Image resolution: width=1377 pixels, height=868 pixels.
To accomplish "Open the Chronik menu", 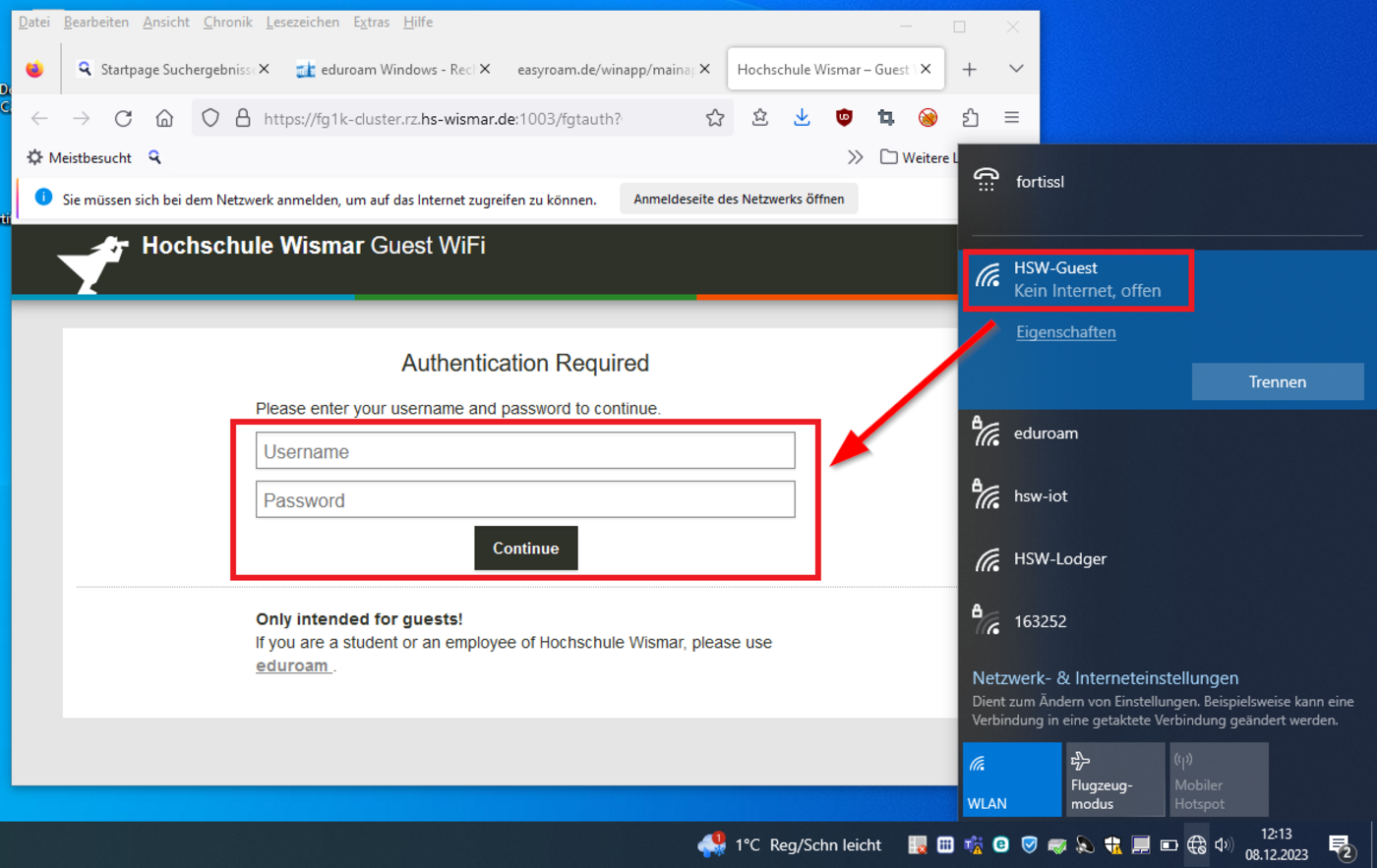I will pyautogui.click(x=227, y=22).
